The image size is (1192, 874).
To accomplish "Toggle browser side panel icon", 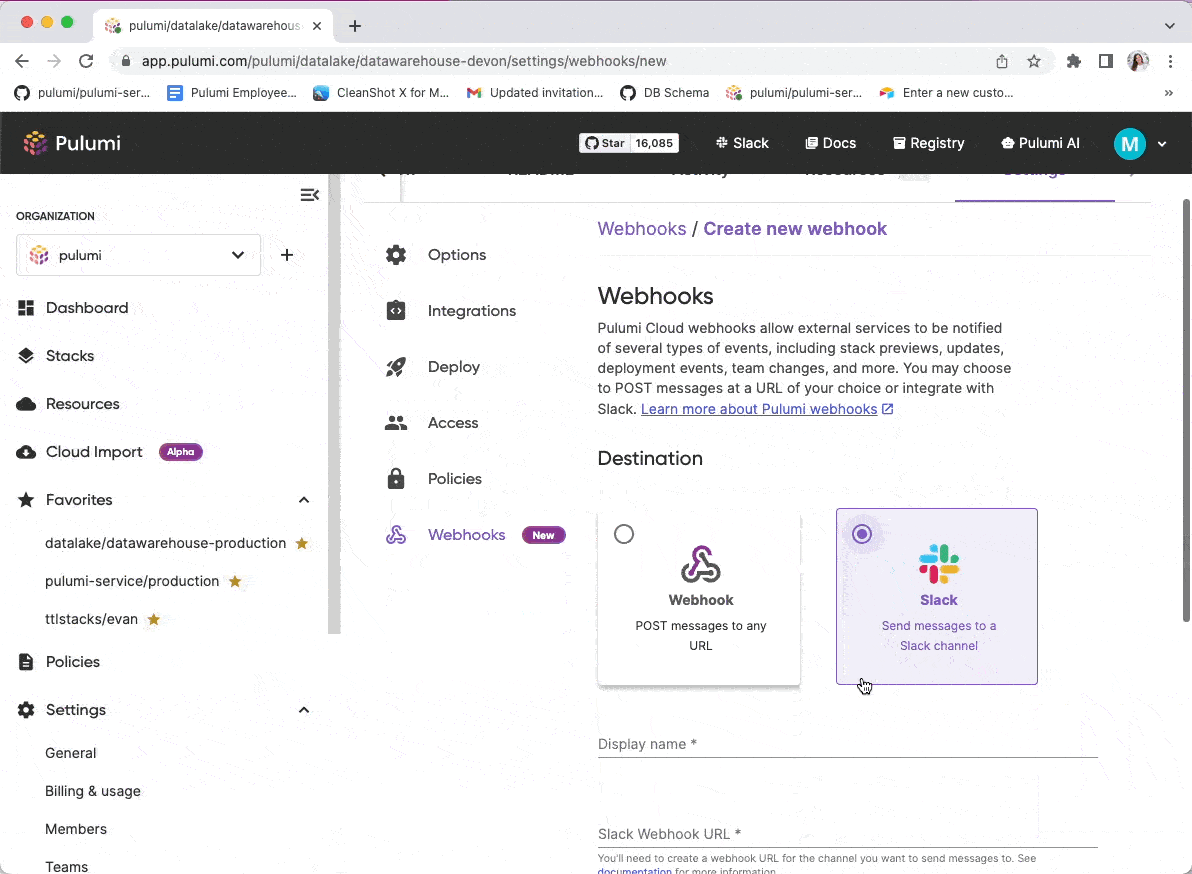I will pos(1106,62).
